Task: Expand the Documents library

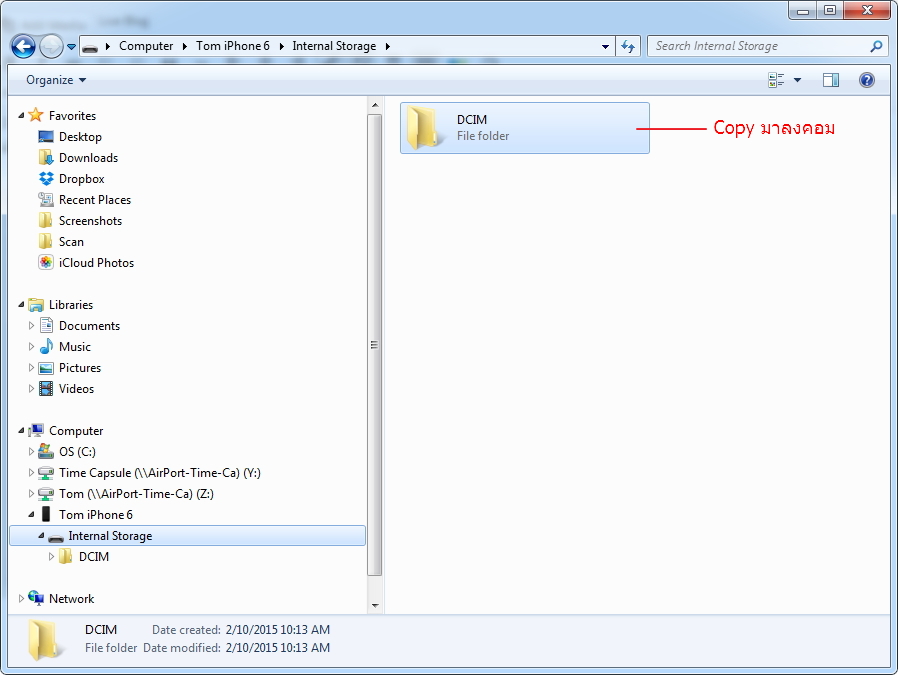Action: pos(31,326)
